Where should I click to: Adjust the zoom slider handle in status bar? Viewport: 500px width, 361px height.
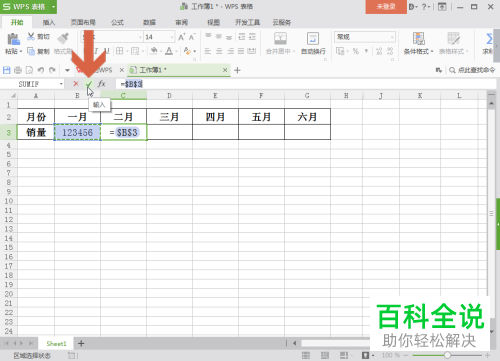pos(447,355)
